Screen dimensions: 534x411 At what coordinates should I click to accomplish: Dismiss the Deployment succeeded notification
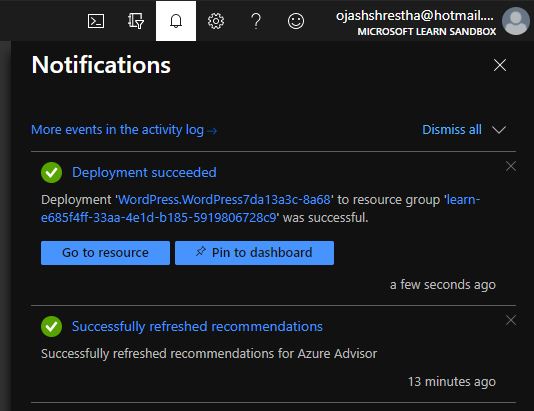(511, 167)
